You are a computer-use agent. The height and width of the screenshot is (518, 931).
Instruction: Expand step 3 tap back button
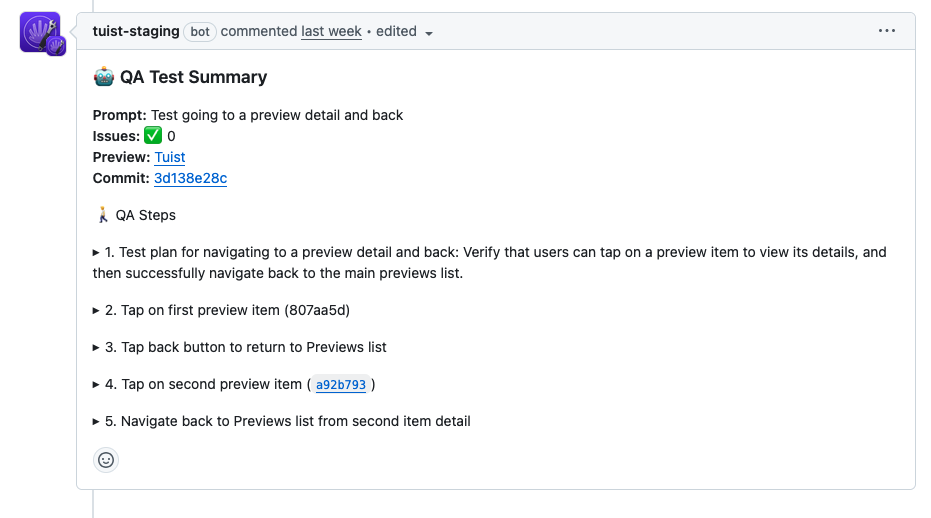click(x=97, y=347)
